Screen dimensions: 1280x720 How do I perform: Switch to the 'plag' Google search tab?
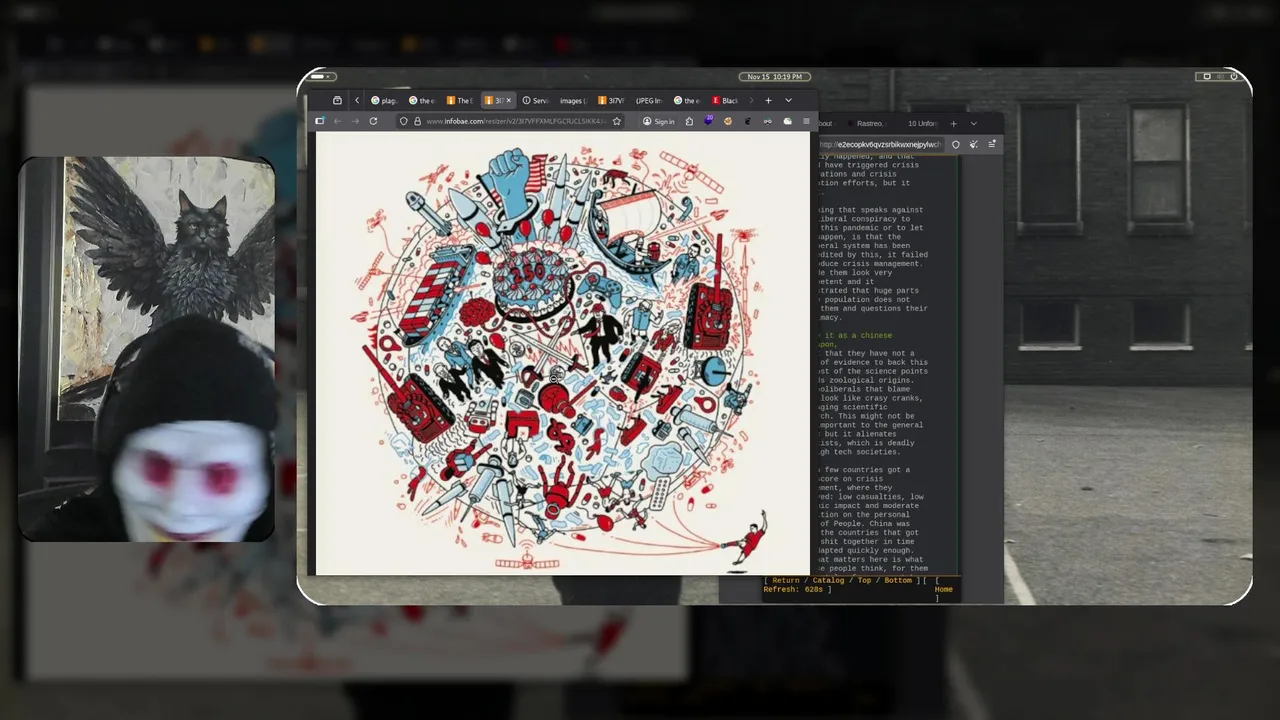point(385,100)
